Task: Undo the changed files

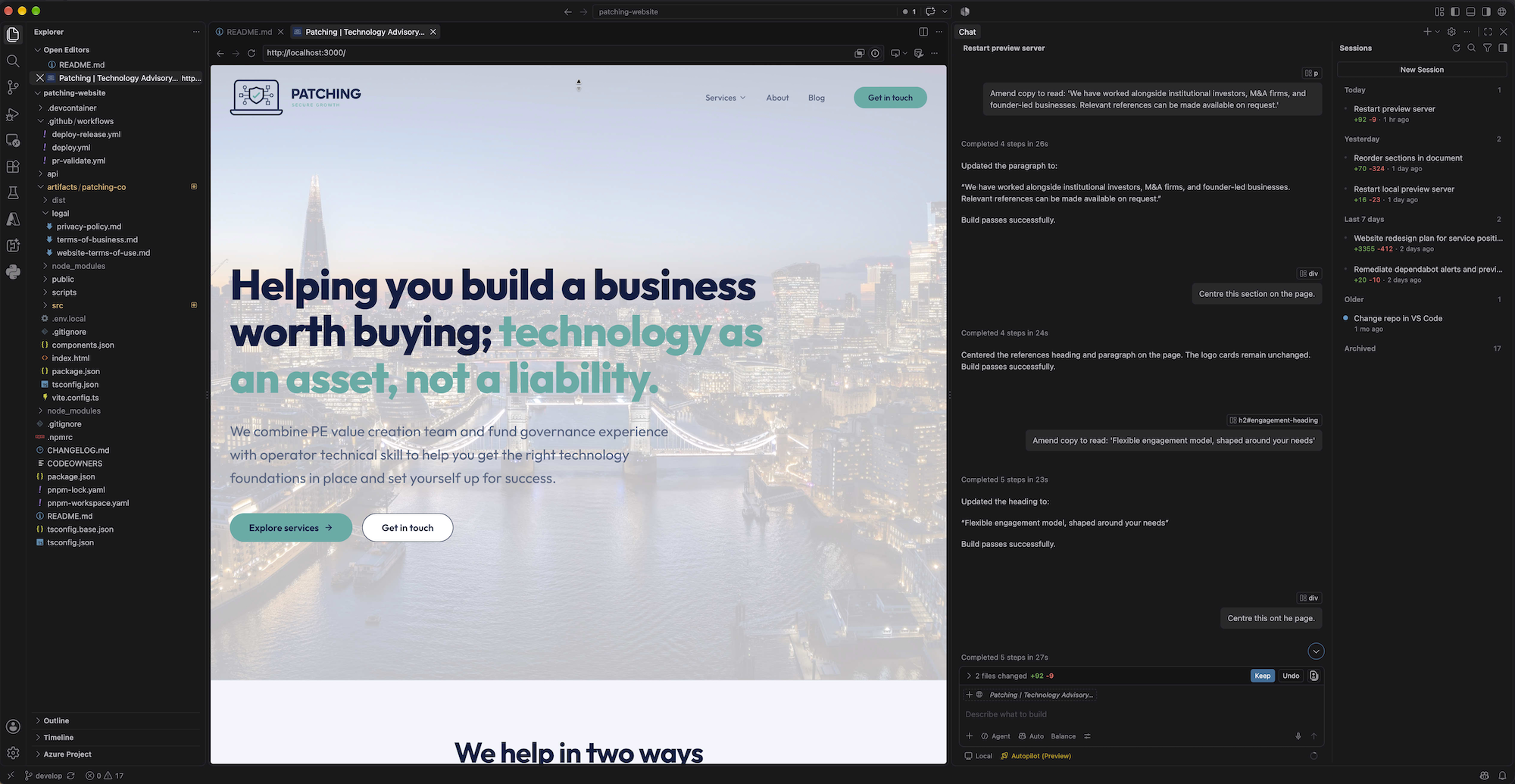Action: click(x=1291, y=676)
